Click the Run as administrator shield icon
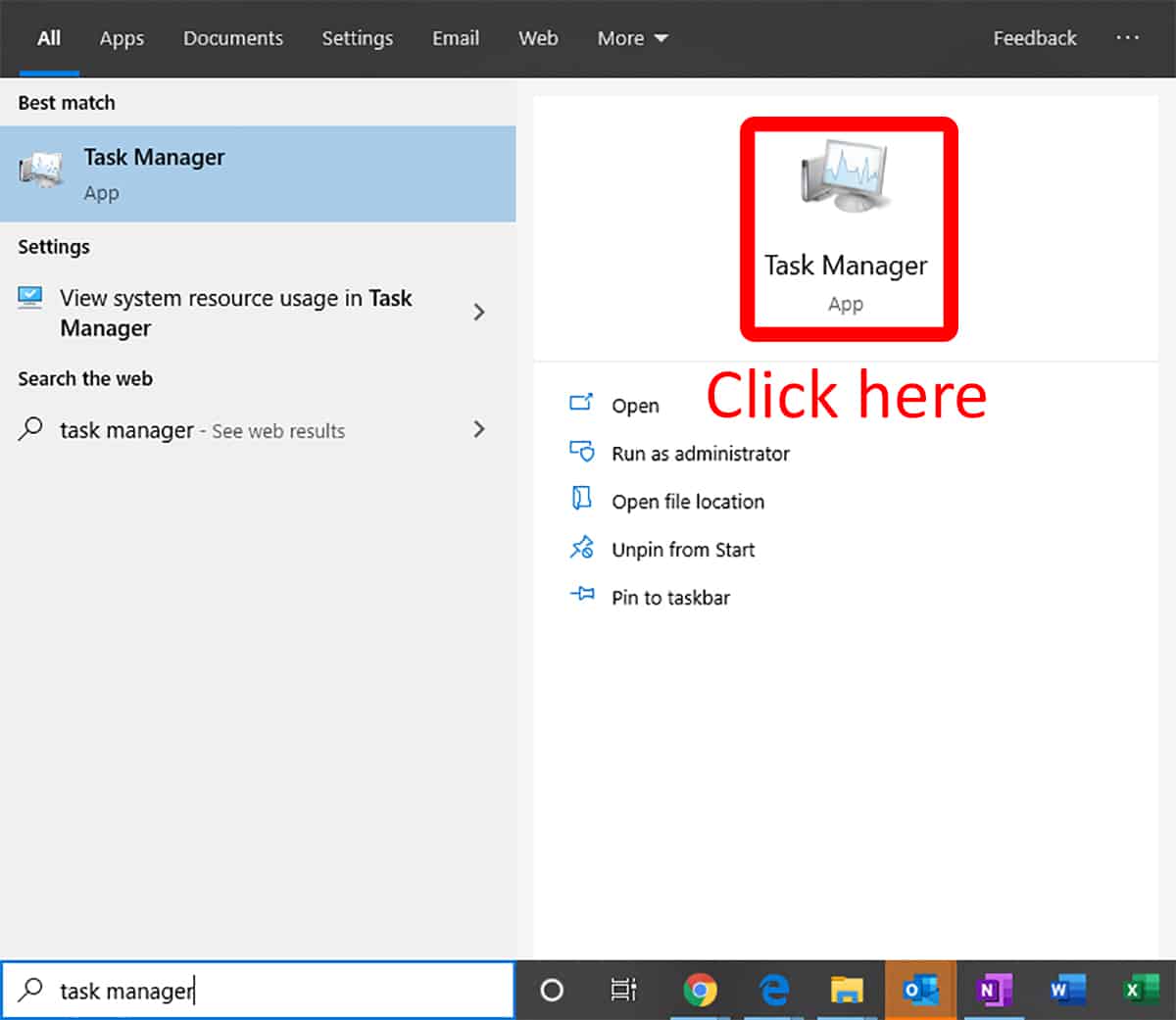Viewport: 1176px width, 1020px height. [582, 451]
